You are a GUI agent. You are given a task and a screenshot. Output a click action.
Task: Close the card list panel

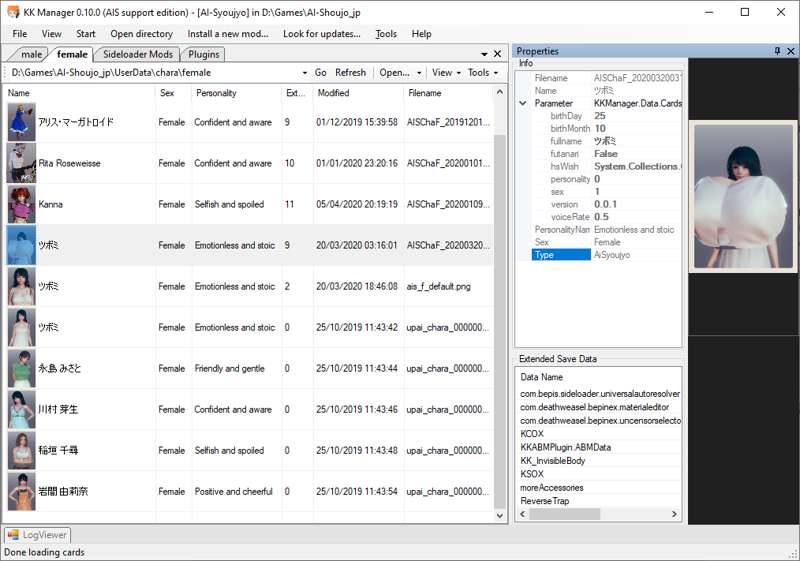coord(497,54)
